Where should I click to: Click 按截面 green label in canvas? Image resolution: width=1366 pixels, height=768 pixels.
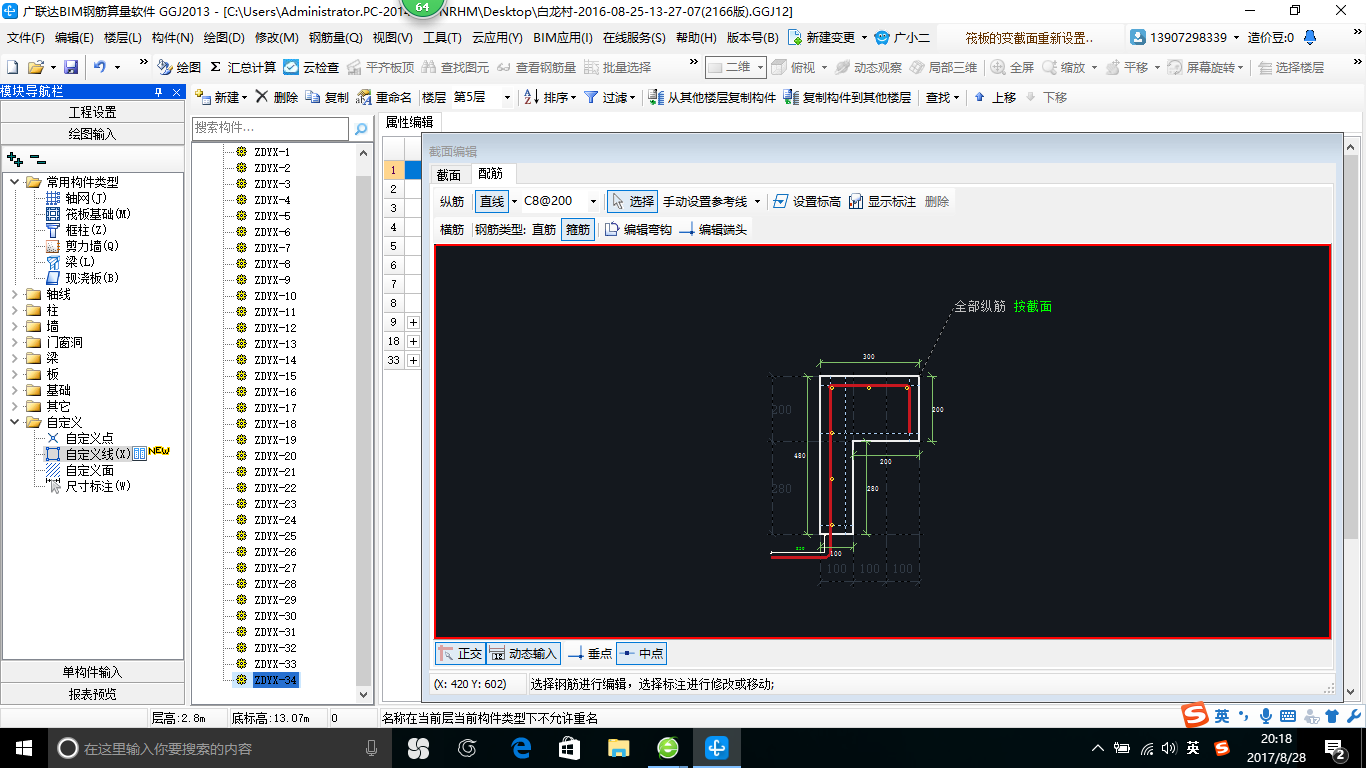click(1033, 307)
